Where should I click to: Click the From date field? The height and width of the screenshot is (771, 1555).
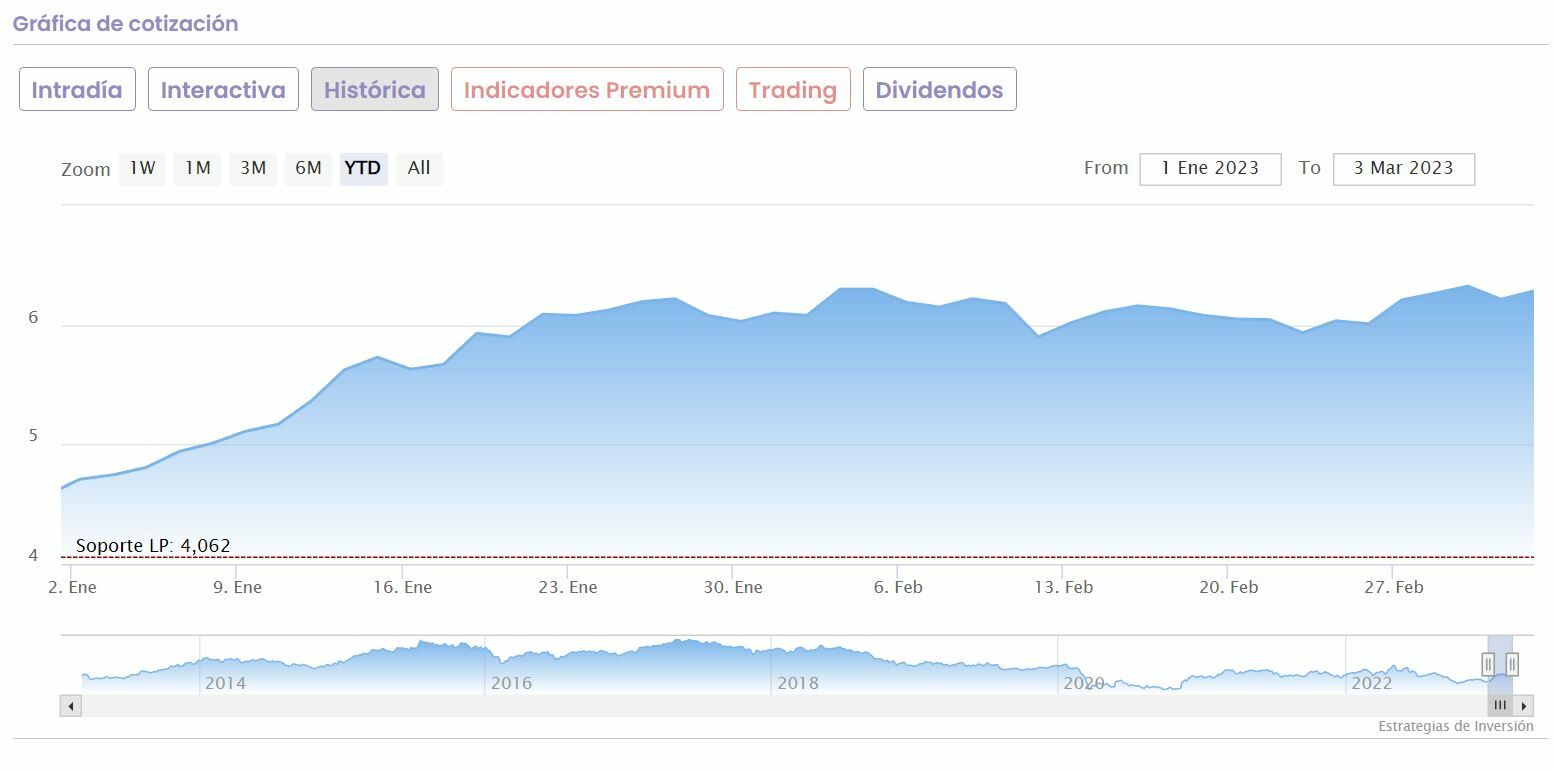click(1210, 168)
